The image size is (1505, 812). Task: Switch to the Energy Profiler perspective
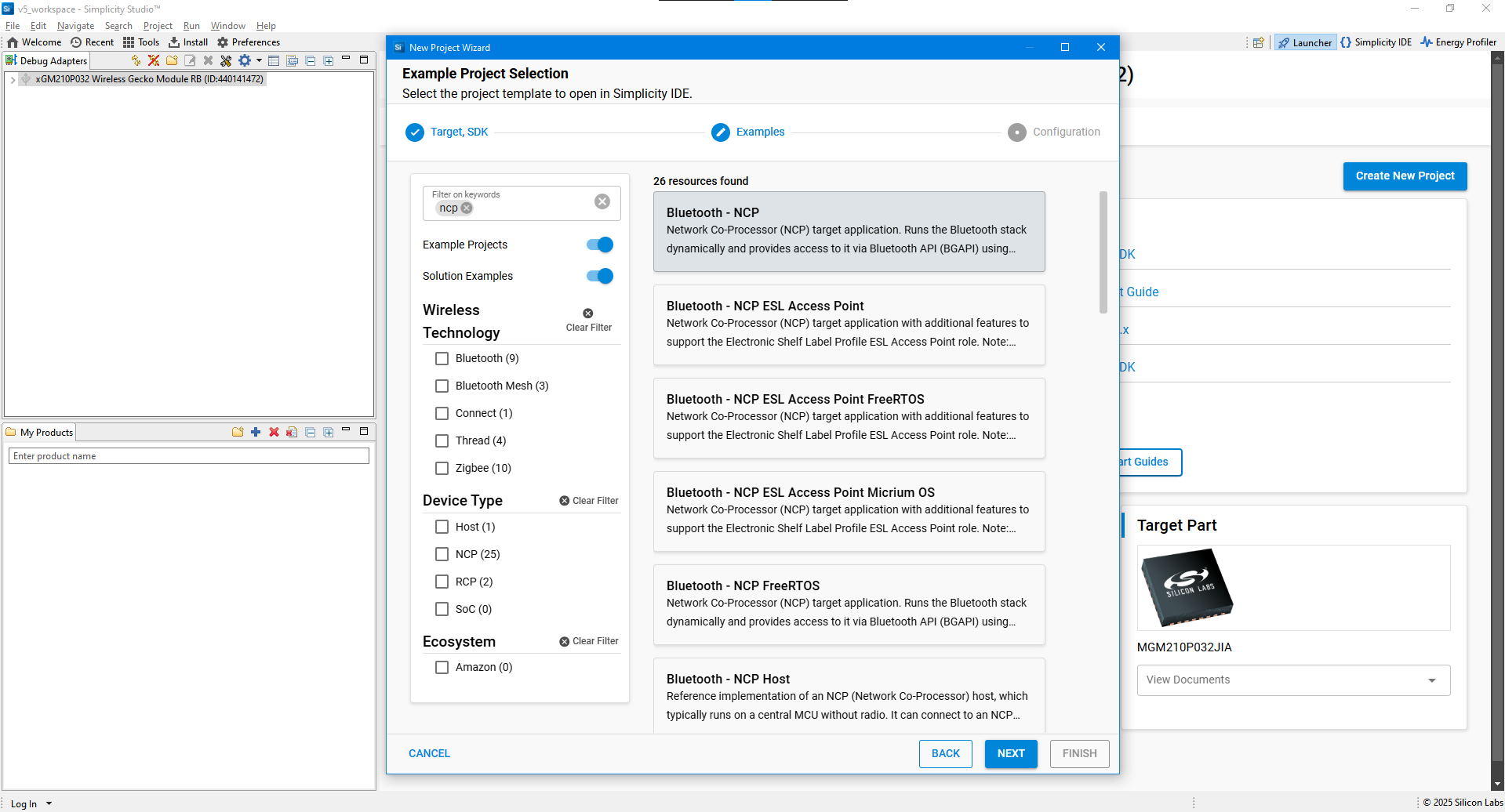pyautogui.click(x=1458, y=42)
